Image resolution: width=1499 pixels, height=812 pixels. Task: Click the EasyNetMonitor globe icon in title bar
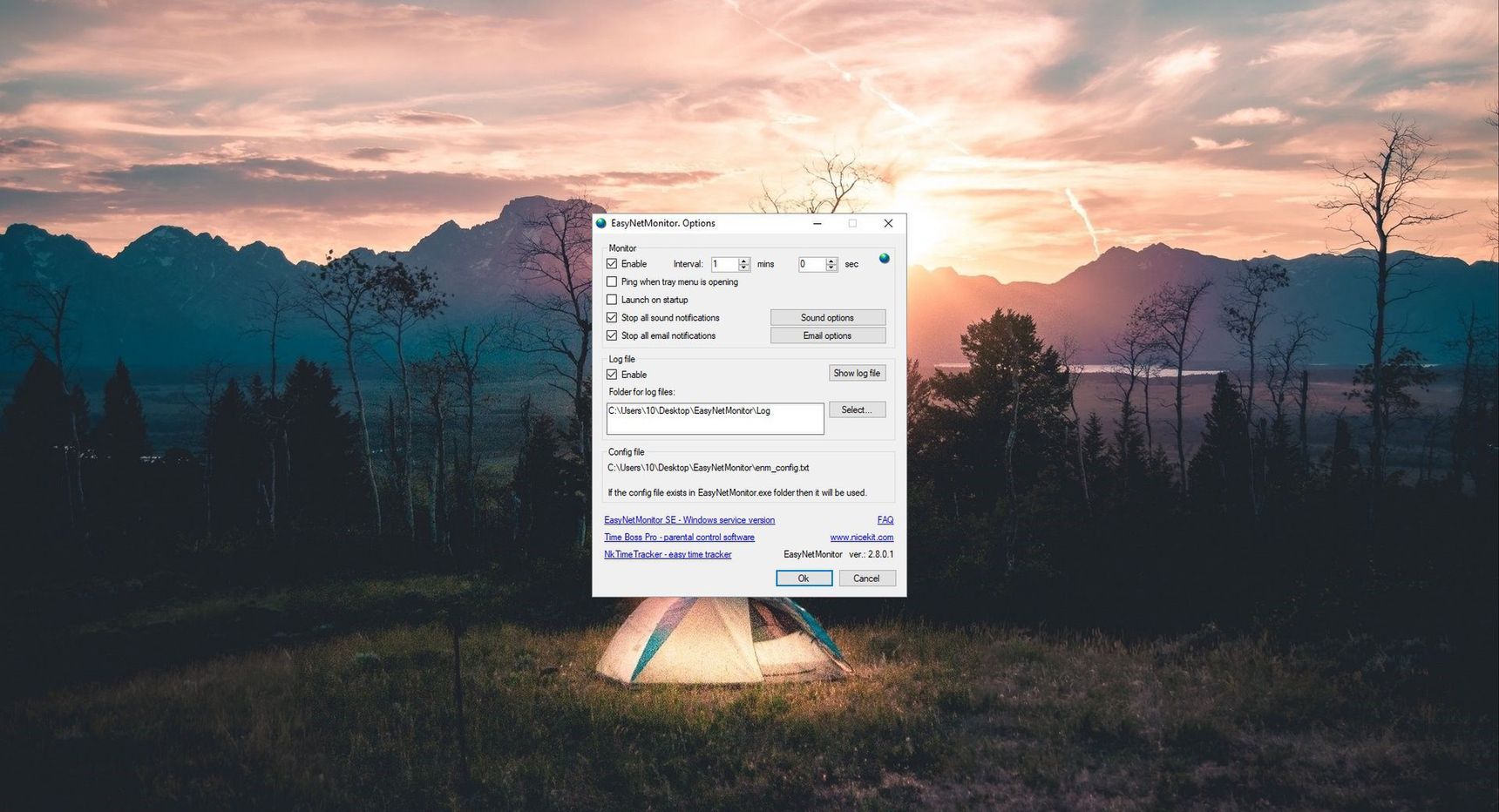pyautogui.click(x=600, y=223)
